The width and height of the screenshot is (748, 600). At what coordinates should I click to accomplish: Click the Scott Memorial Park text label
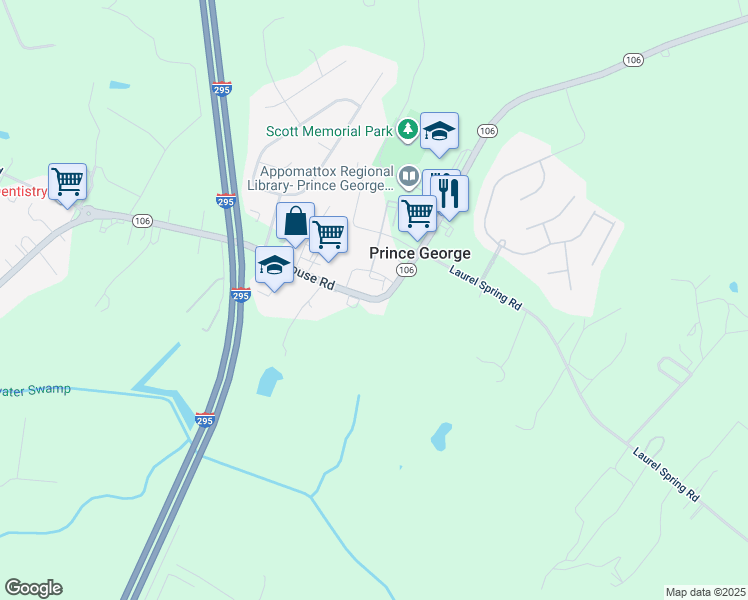point(329,131)
